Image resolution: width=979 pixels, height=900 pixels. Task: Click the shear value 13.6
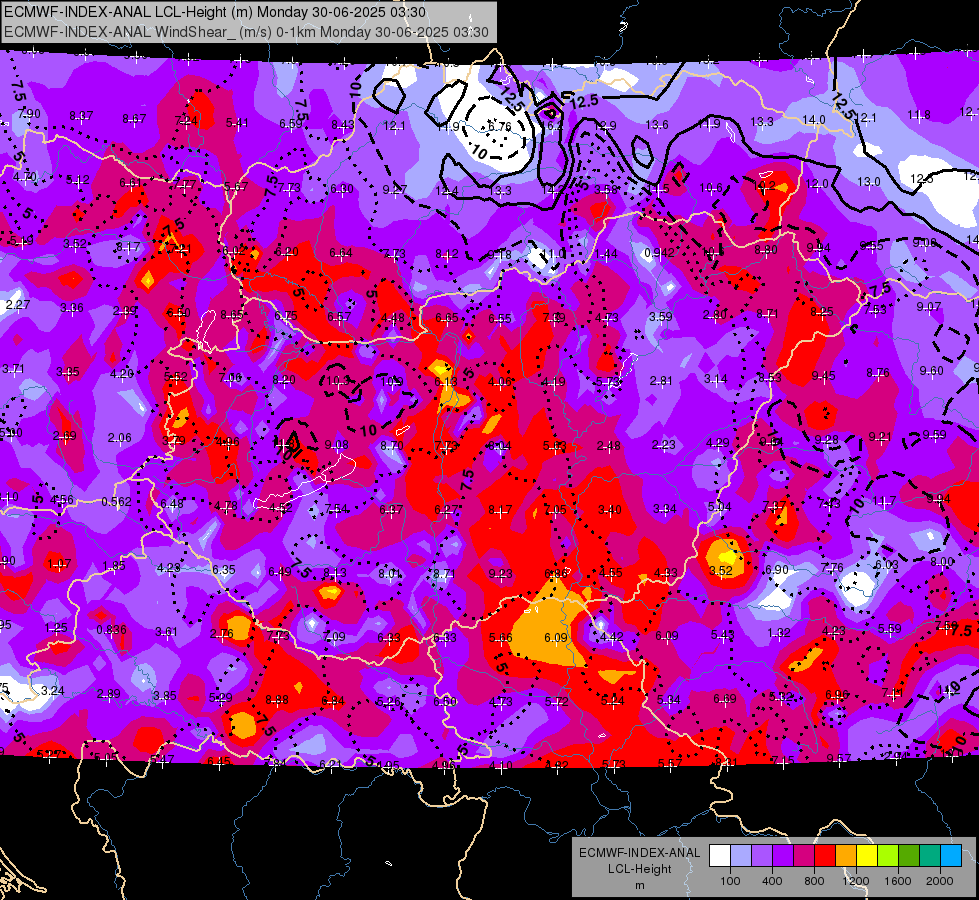(x=657, y=125)
